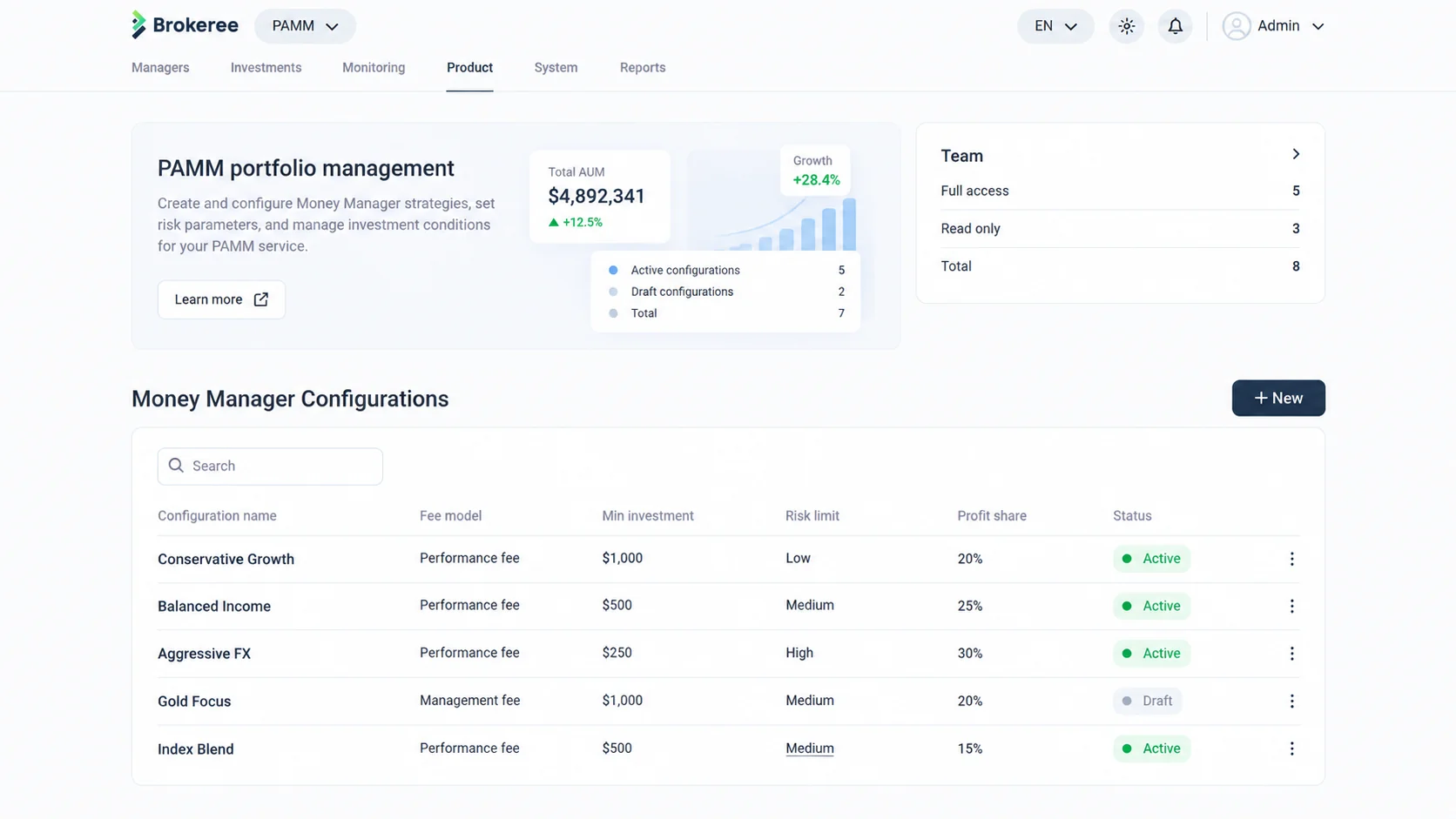Go to the Investments tab
1456x819 pixels.
(266, 68)
